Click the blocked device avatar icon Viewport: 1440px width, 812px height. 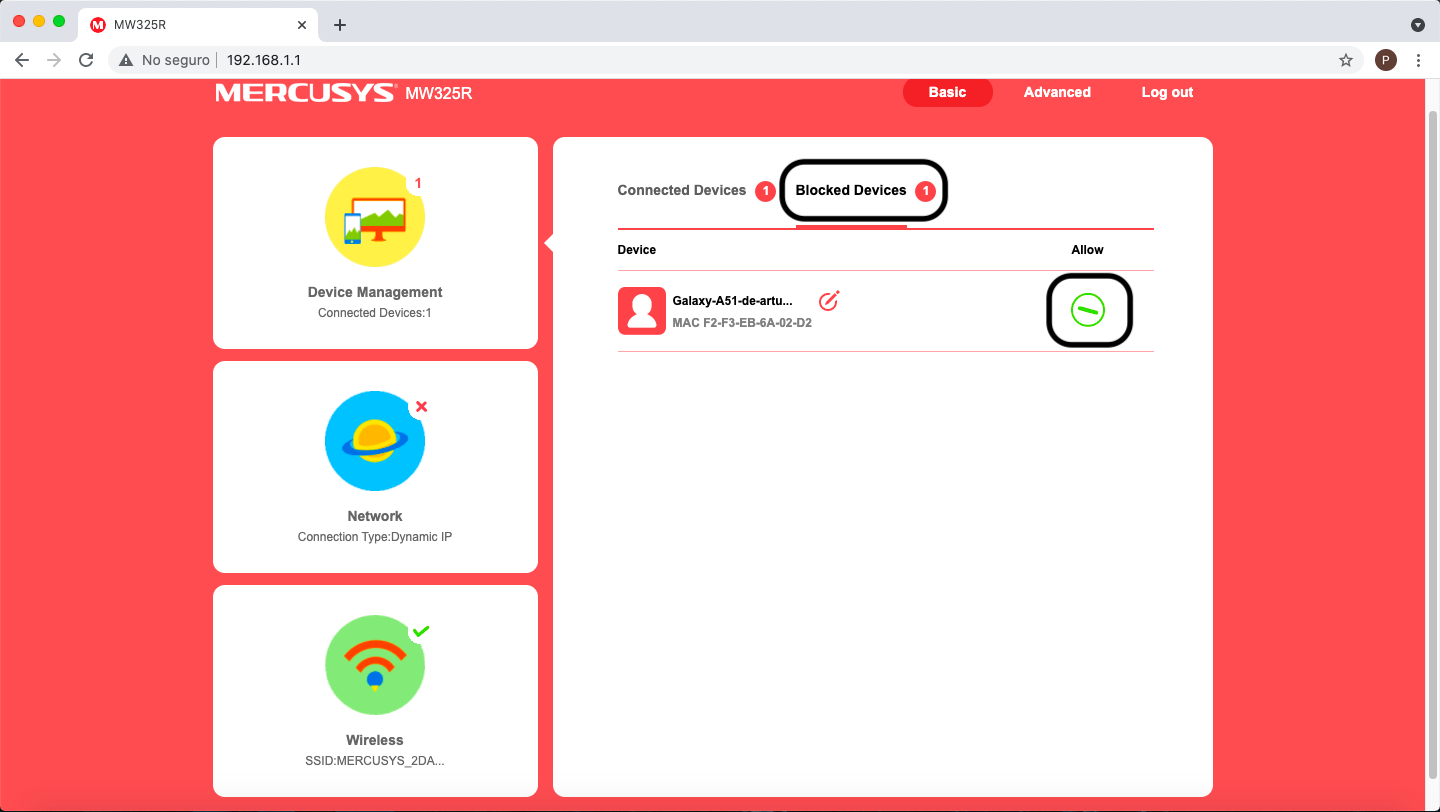(641, 311)
